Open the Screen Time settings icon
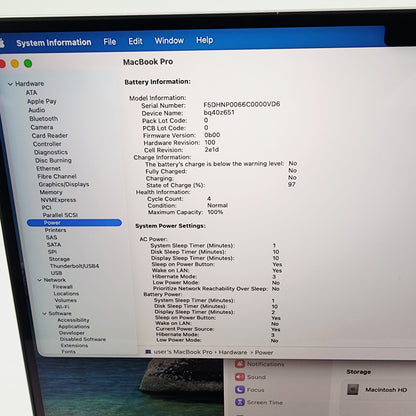The width and height of the screenshot is (416, 416). pyautogui.click(x=240, y=402)
